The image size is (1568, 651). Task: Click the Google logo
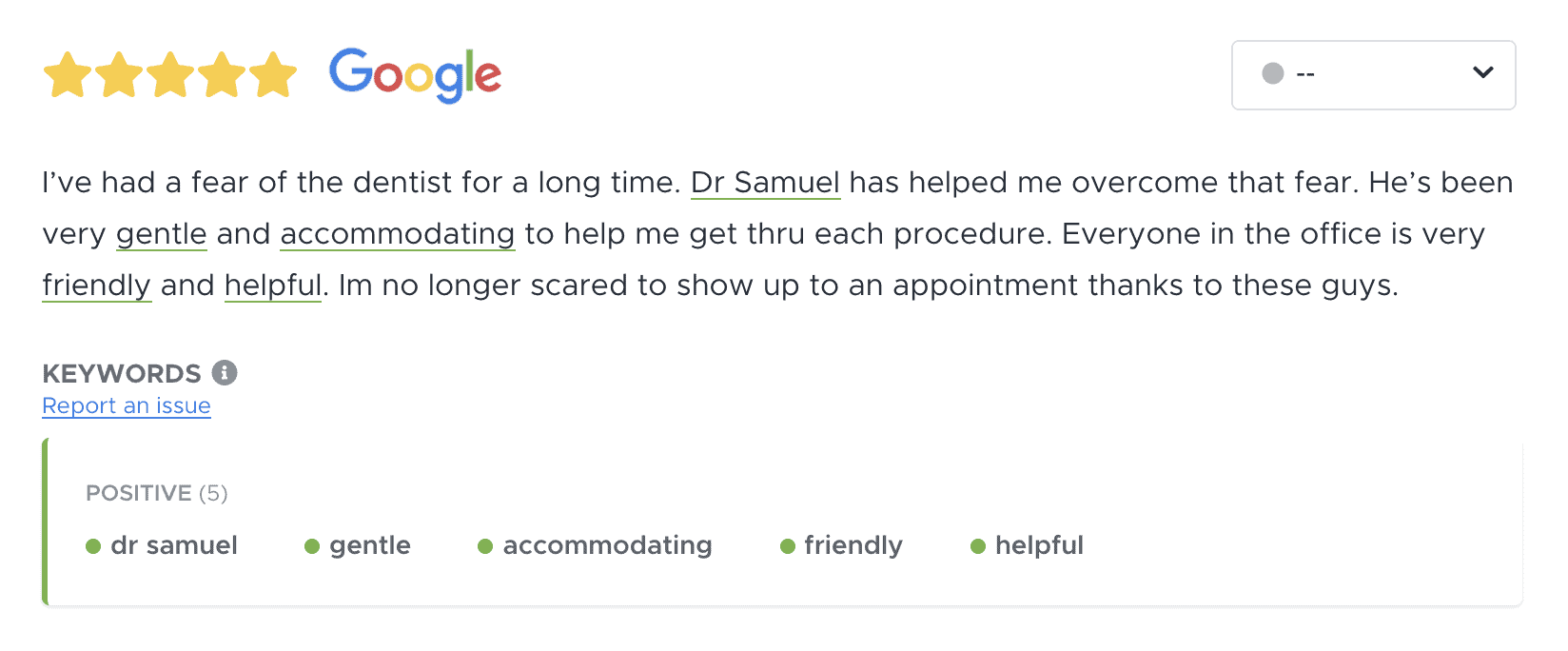tap(415, 74)
